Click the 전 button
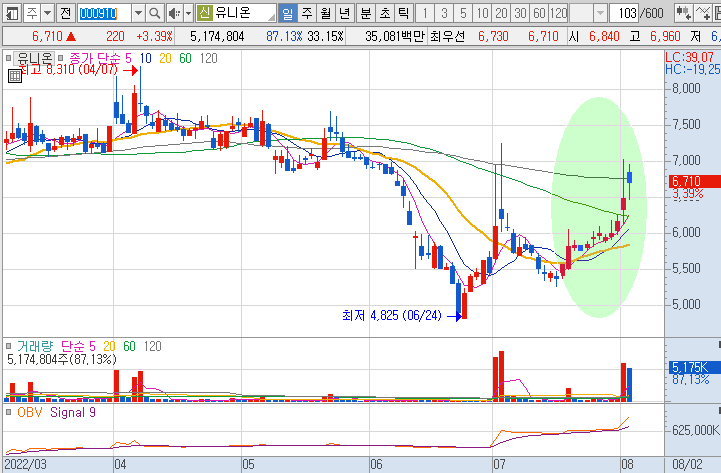The width and height of the screenshot is (721, 473). (x=66, y=13)
